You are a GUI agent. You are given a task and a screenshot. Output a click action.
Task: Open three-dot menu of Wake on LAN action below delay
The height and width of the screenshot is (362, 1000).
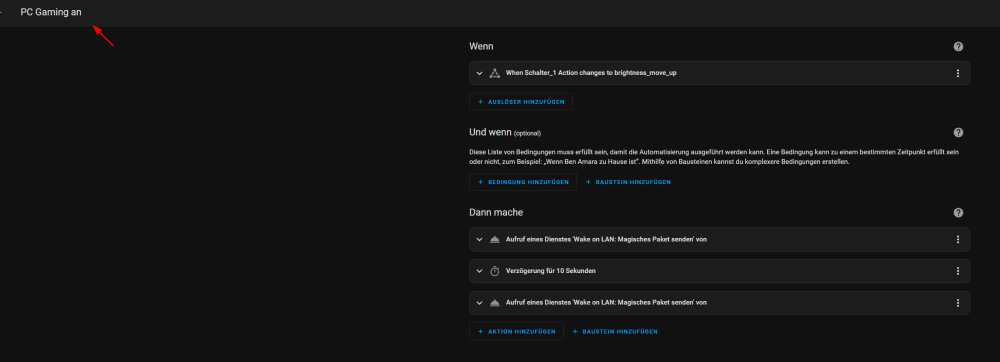[x=957, y=303]
